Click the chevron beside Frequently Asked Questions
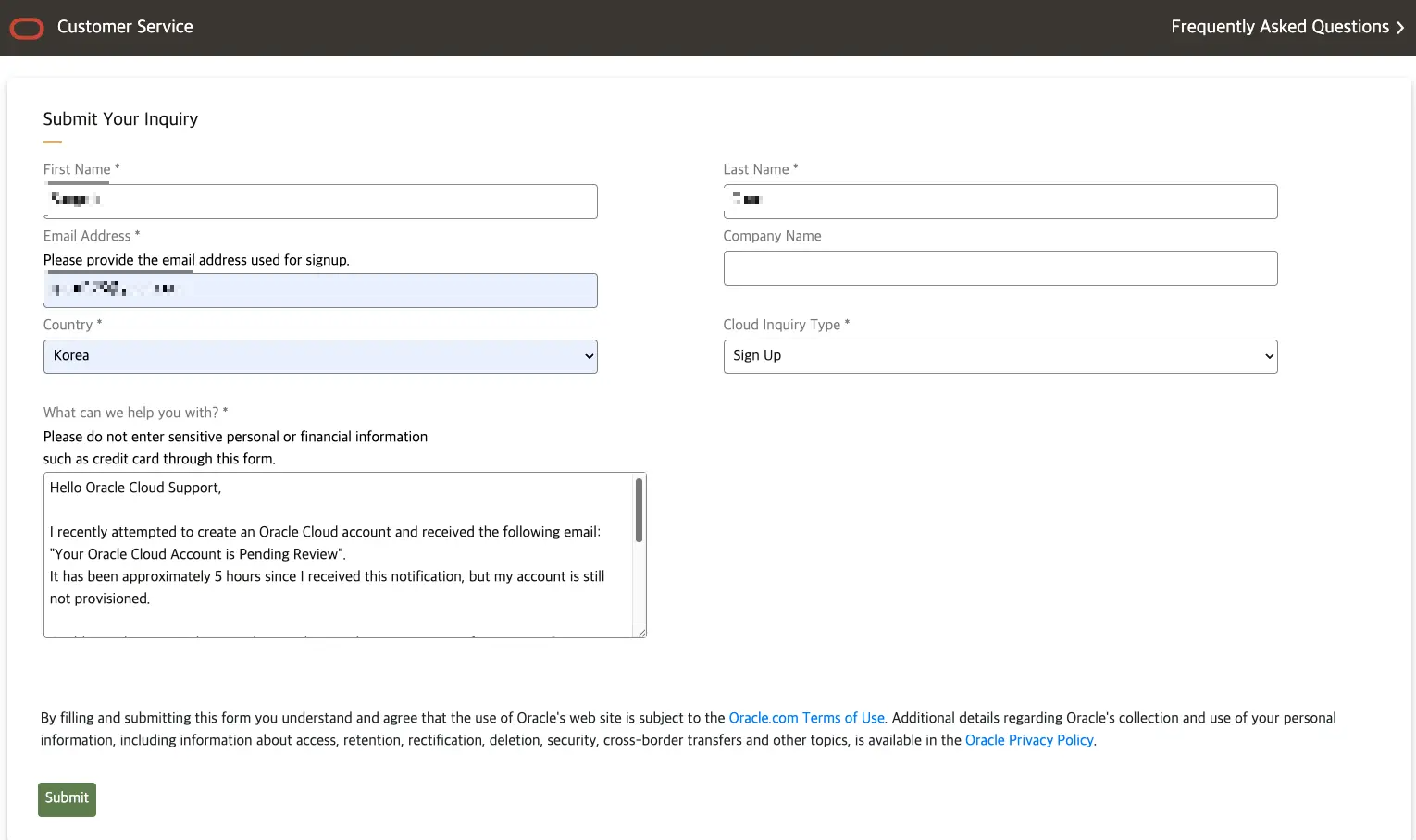This screenshot has width=1416, height=840. 1399,27
